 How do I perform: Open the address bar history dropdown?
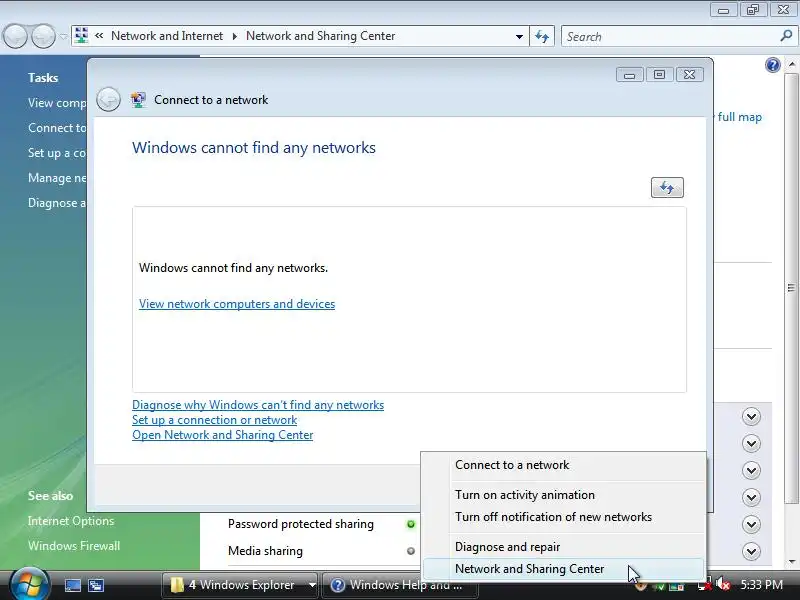tap(519, 36)
